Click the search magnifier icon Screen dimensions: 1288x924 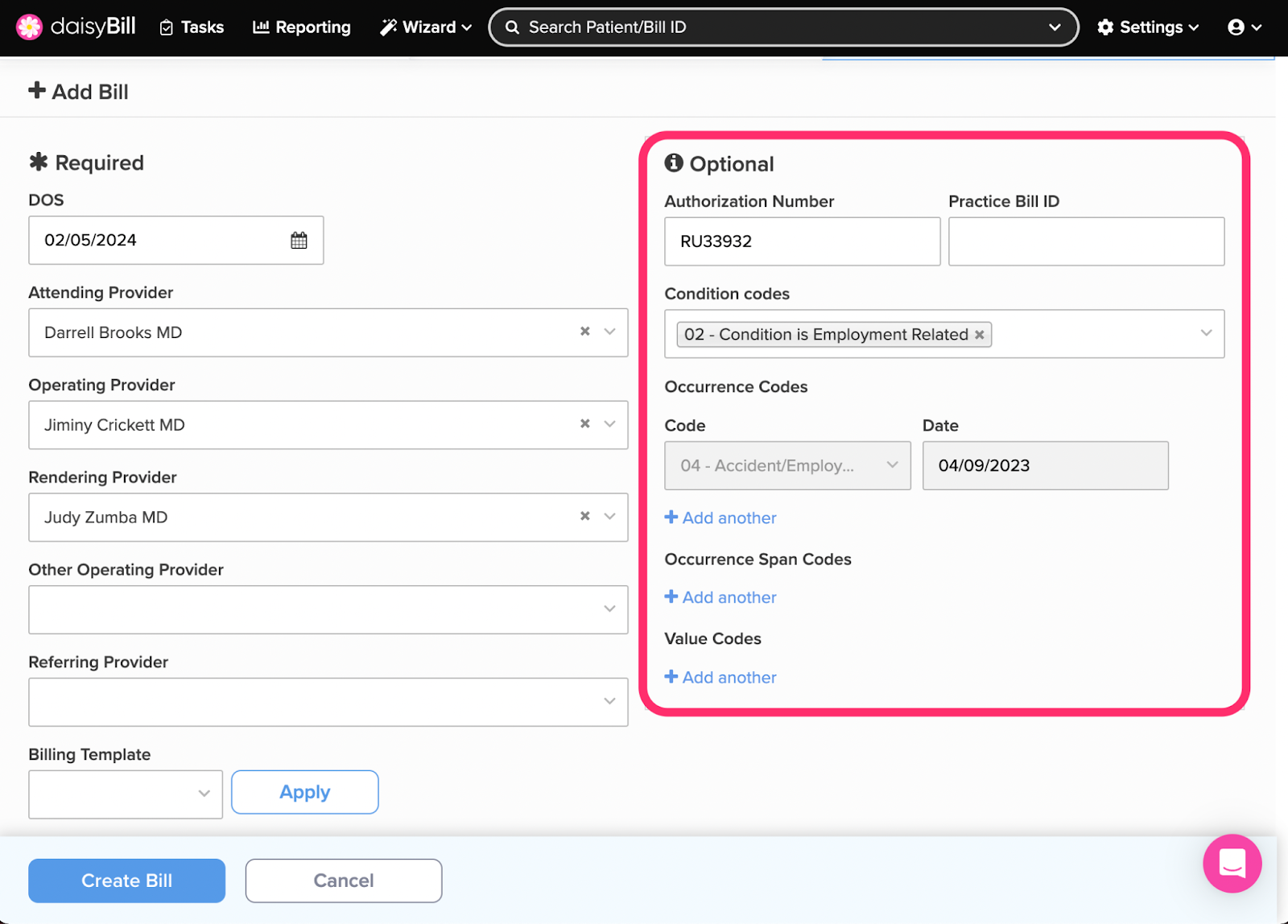point(512,27)
